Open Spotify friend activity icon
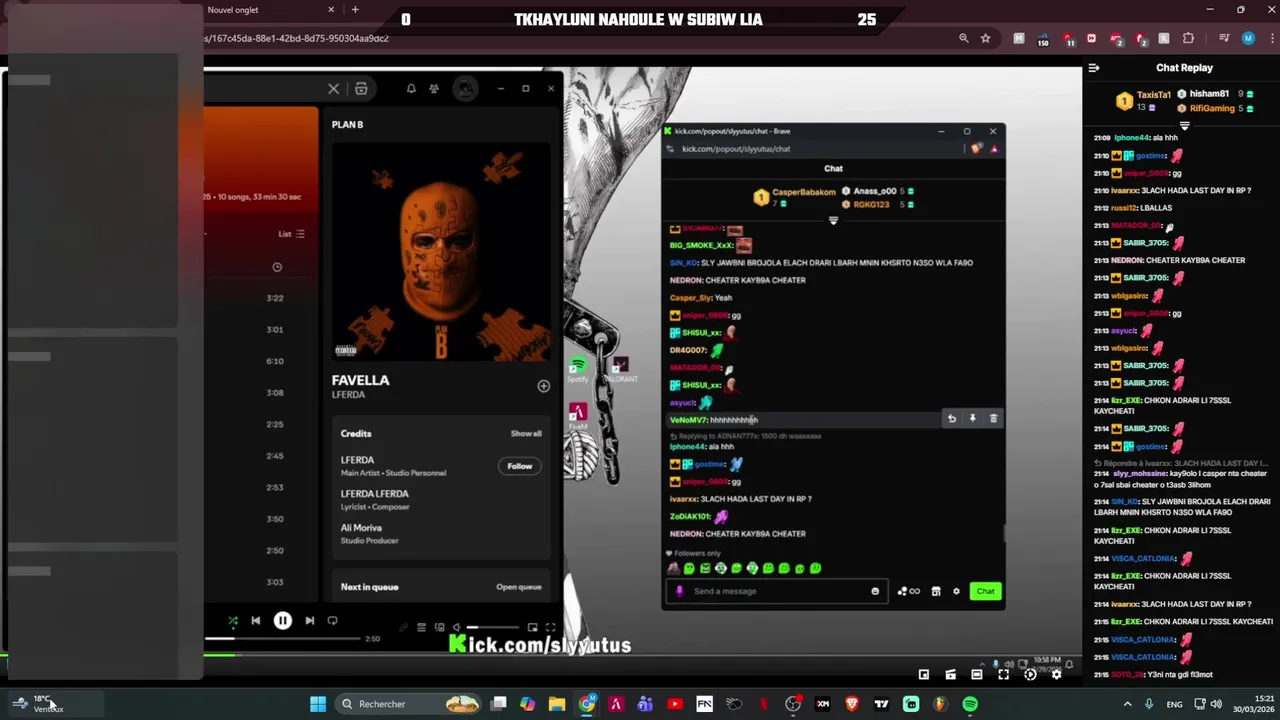The image size is (1280, 720). tap(434, 89)
